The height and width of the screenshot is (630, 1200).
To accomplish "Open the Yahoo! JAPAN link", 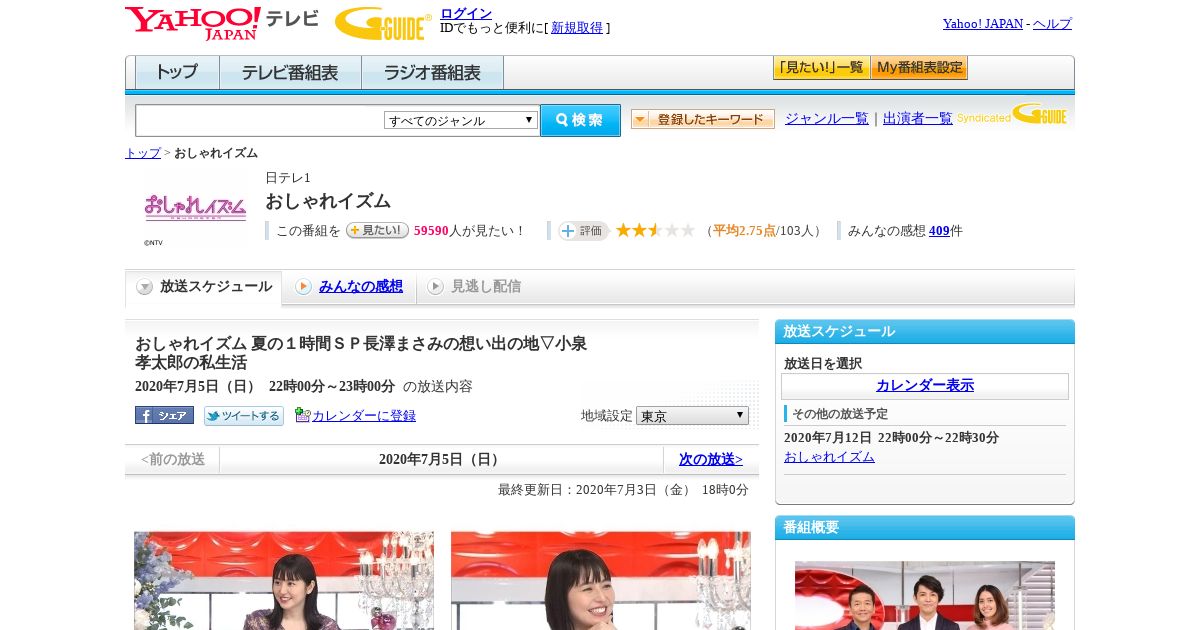I will pyautogui.click(x=982, y=24).
